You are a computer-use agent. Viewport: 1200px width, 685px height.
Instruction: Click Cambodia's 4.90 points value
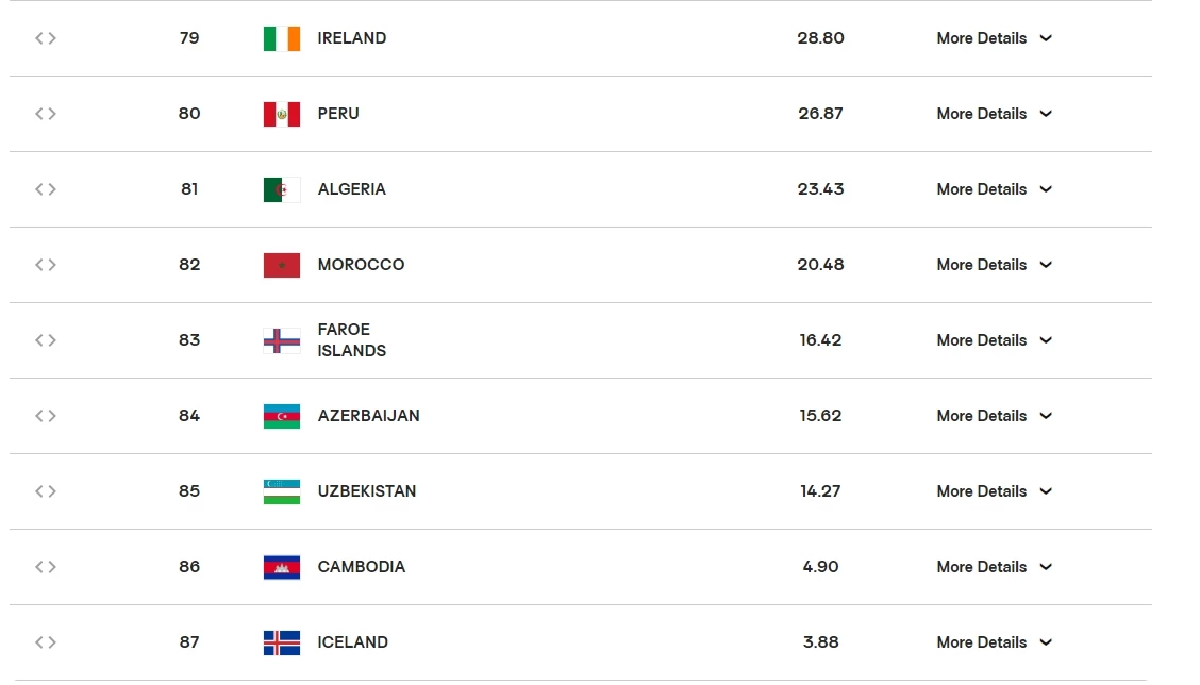820,567
